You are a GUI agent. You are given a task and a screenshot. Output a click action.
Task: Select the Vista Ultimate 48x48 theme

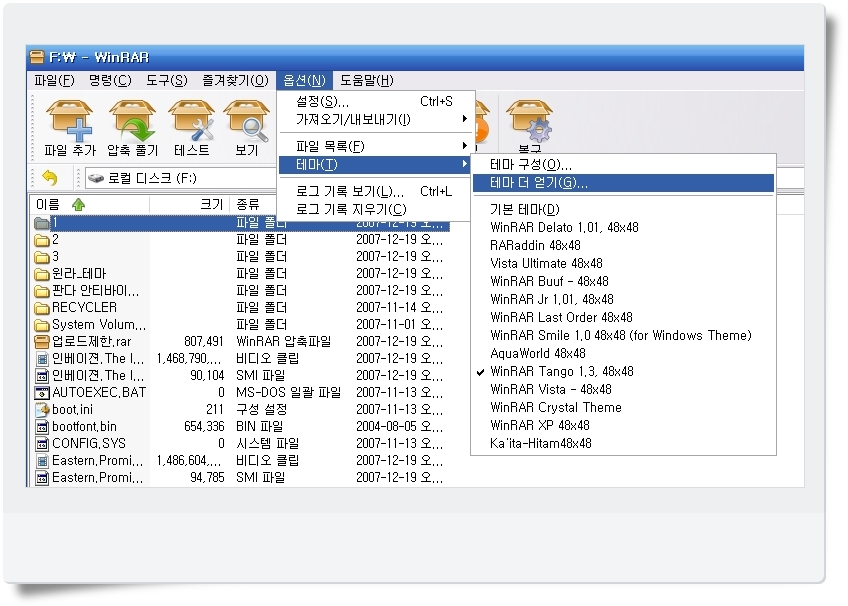click(623, 263)
